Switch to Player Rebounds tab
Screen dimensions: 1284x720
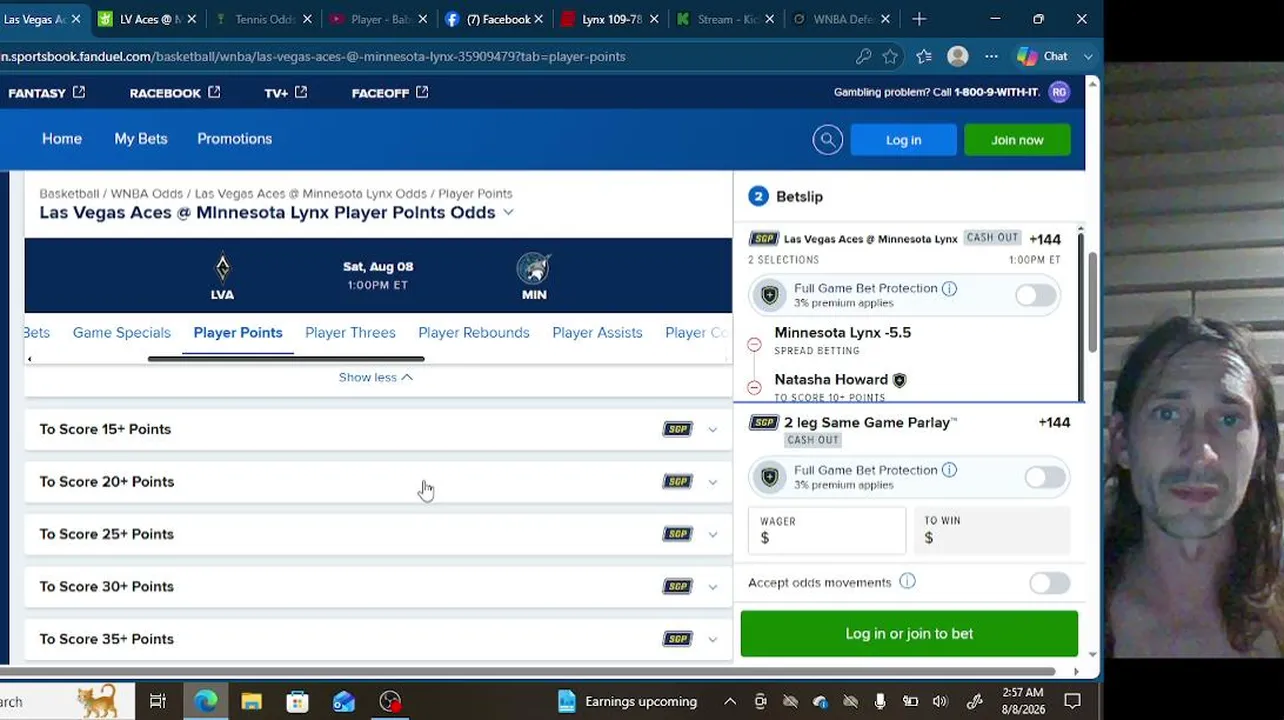[474, 332]
